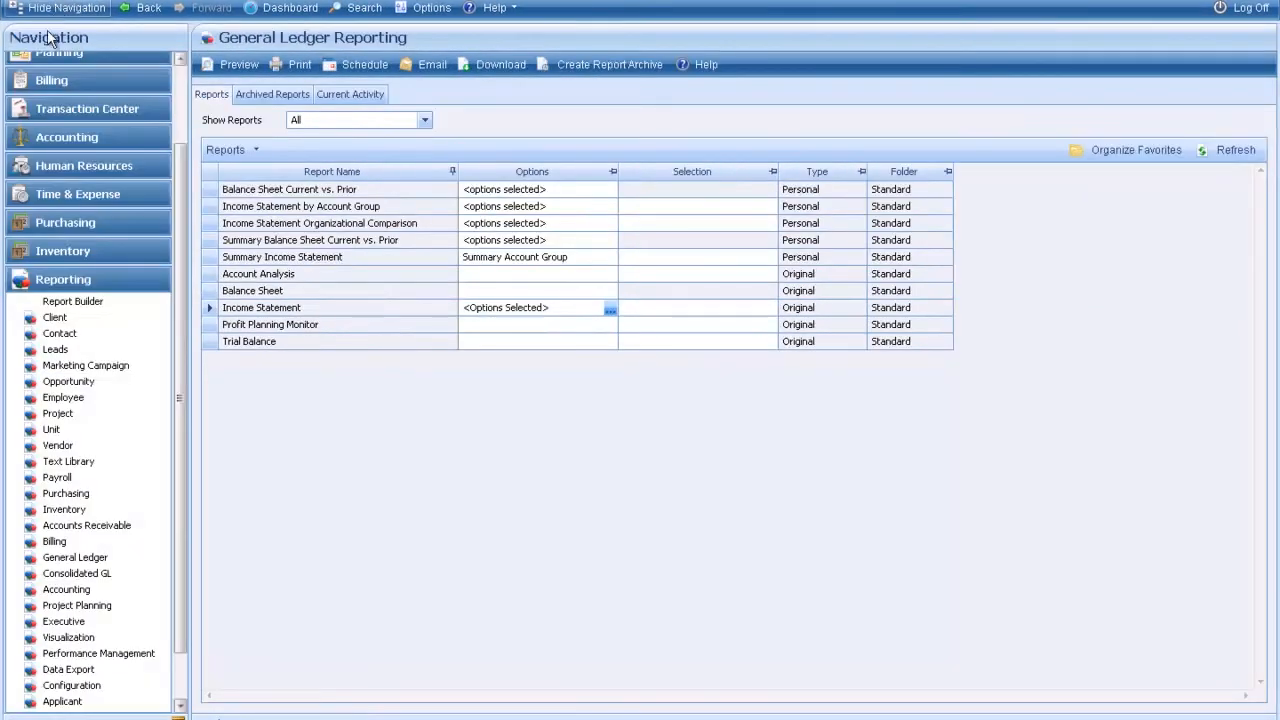Image resolution: width=1280 pixels, height=720 pixels.
Task: Click the General Ledger item icon
Action: coord(31,558)
